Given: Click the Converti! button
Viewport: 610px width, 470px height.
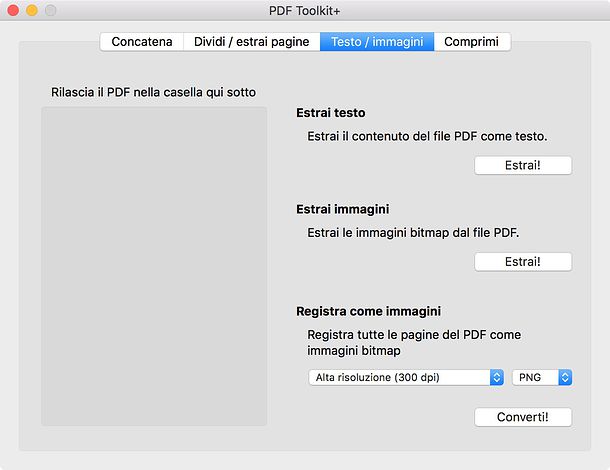Looking at the screenshot, I should coord(523,417).
